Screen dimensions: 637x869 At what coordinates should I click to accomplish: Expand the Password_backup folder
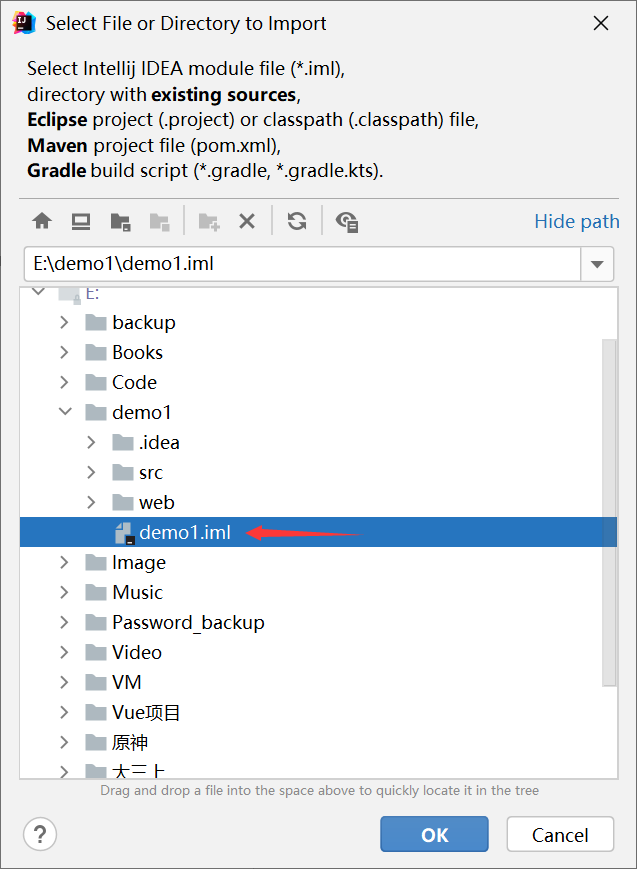[64, 622]
